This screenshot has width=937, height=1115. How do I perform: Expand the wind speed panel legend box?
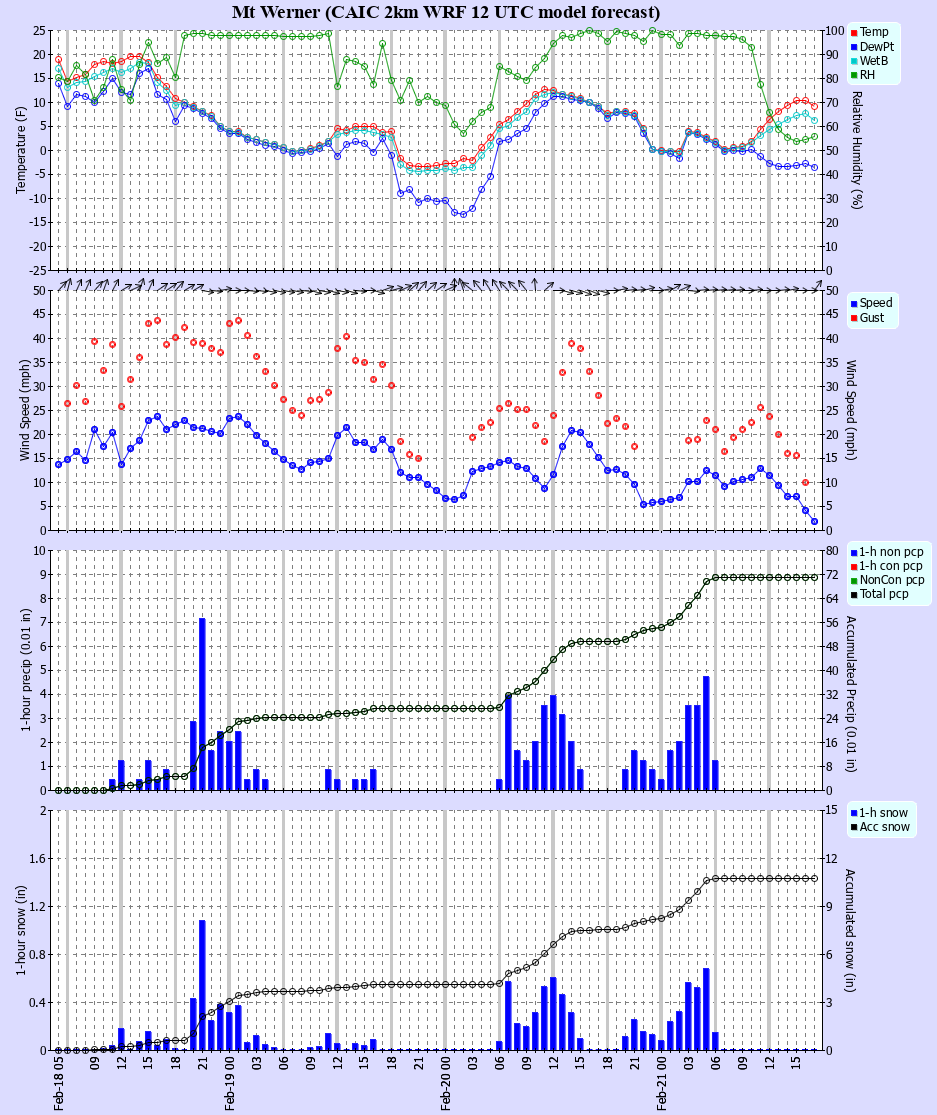(x=872, y=310)
